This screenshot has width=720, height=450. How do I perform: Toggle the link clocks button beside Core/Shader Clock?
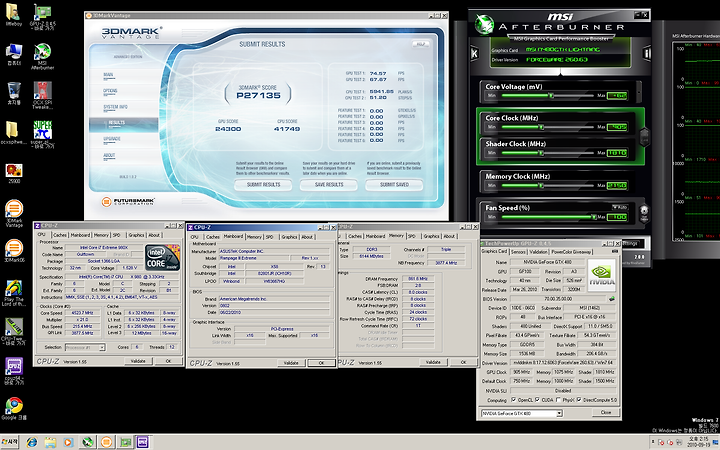644,136
